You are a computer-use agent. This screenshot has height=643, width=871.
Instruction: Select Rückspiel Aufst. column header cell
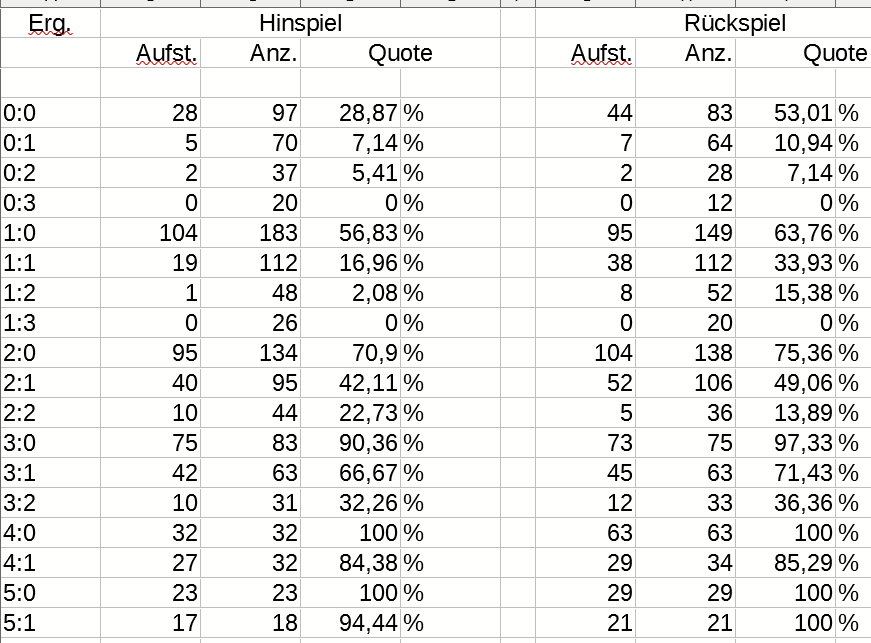(x=585, y=53)
